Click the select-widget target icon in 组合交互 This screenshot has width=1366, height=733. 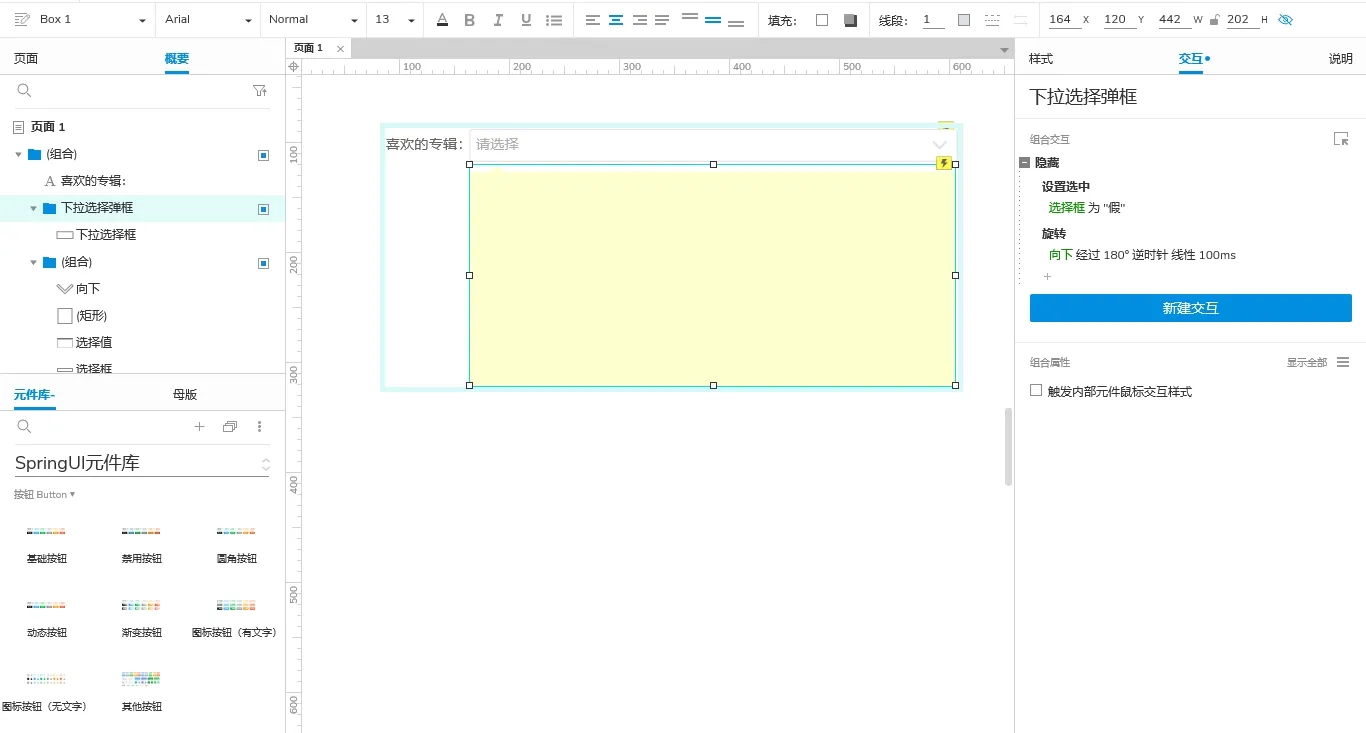click(1341, 139)
